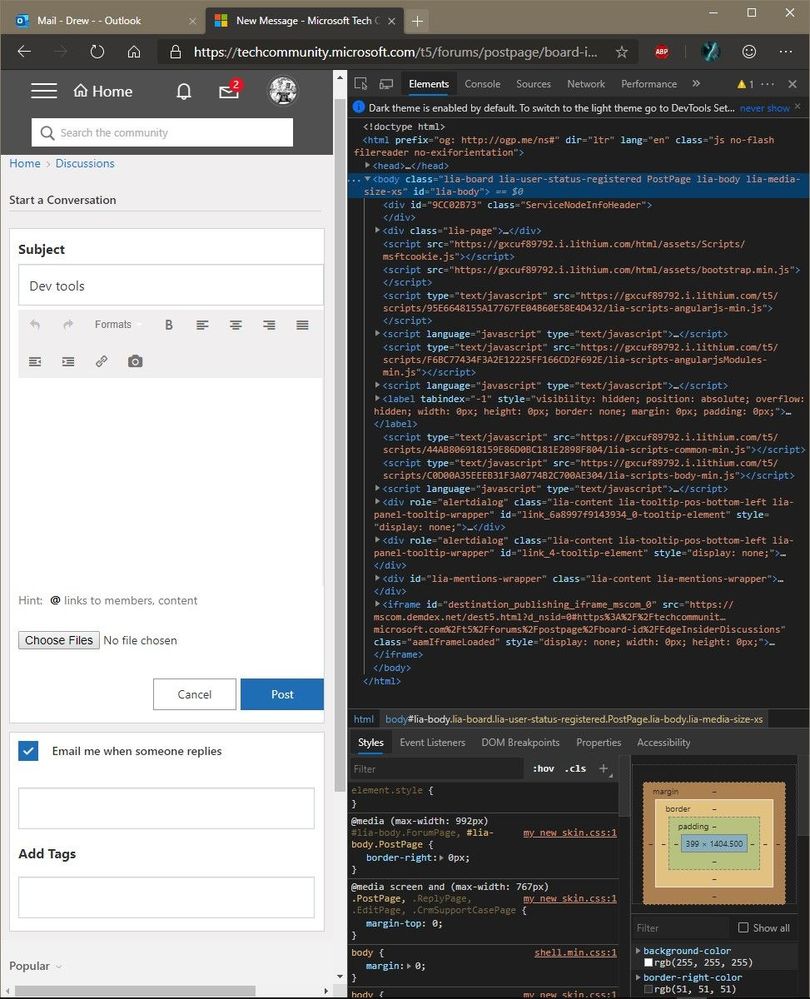Expand the iframe destination_publishing node
Viewport: 810px width, 999px height.
tap(377, 604)
